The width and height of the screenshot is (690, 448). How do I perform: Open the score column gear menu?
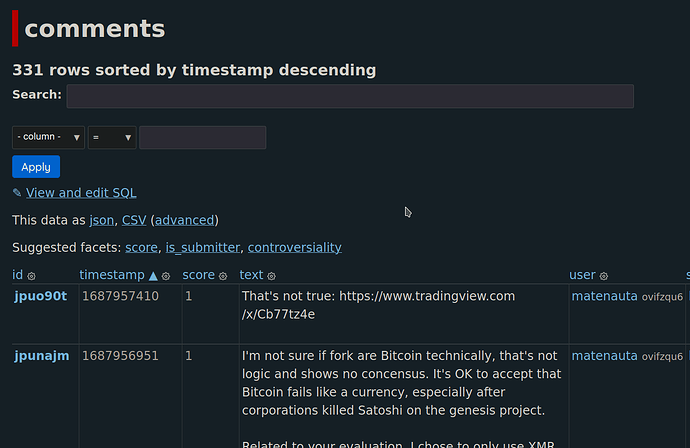(x=223, y=275)
